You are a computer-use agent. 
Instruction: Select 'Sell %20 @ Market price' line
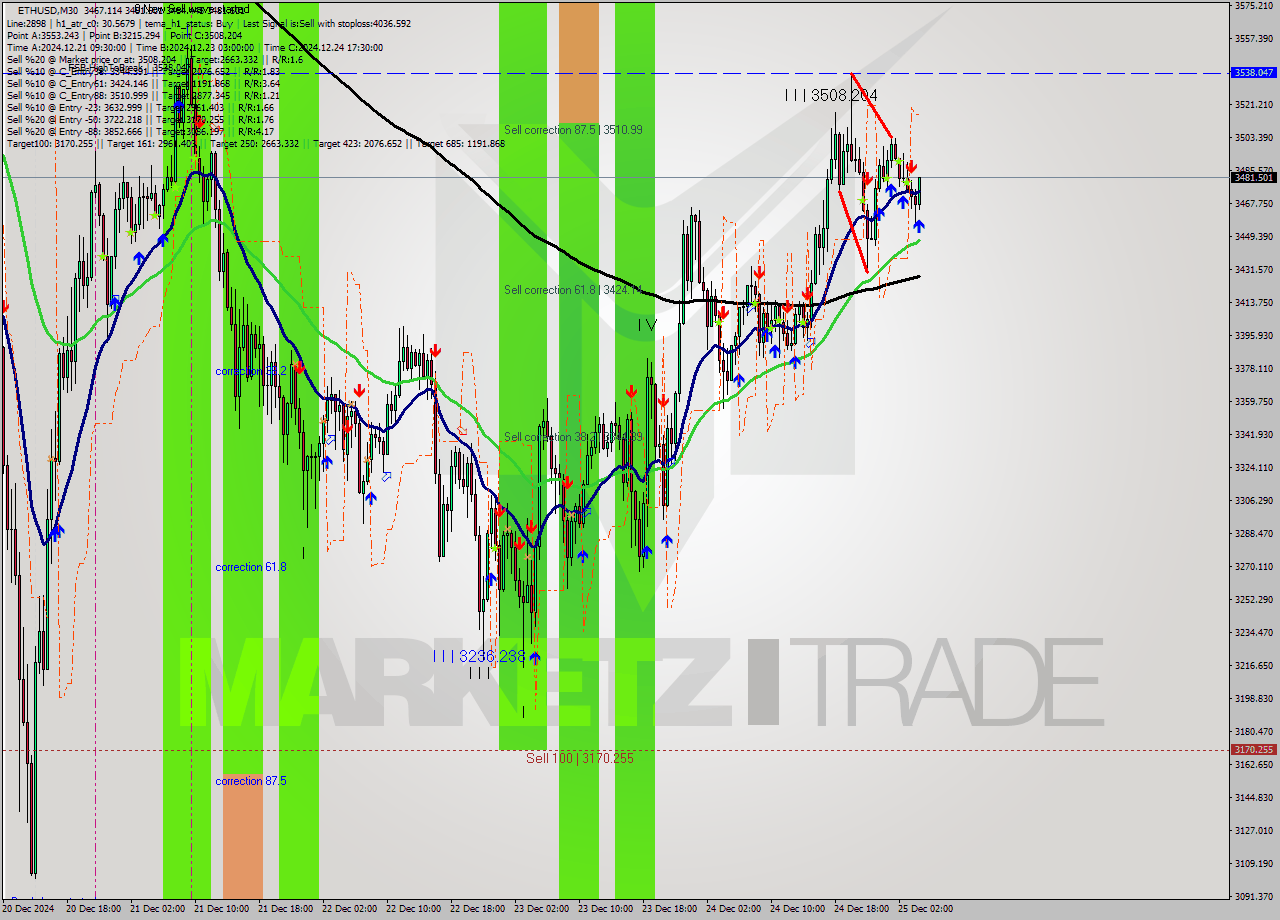click(154, 59)
